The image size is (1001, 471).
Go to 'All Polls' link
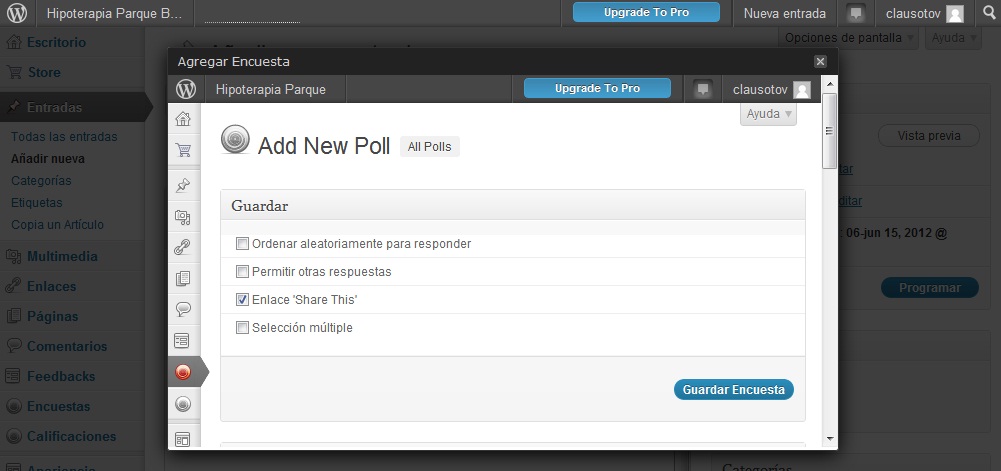coord(429,147)
